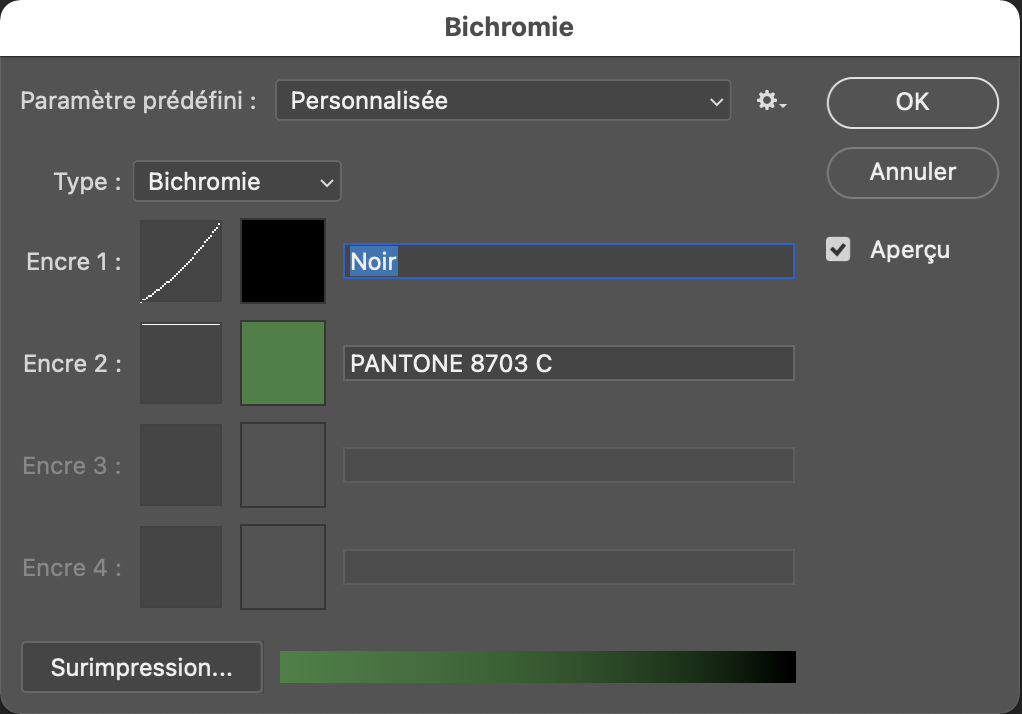Click the Encre 3 curve box
1022x714 pixels.
pos(181,465)
